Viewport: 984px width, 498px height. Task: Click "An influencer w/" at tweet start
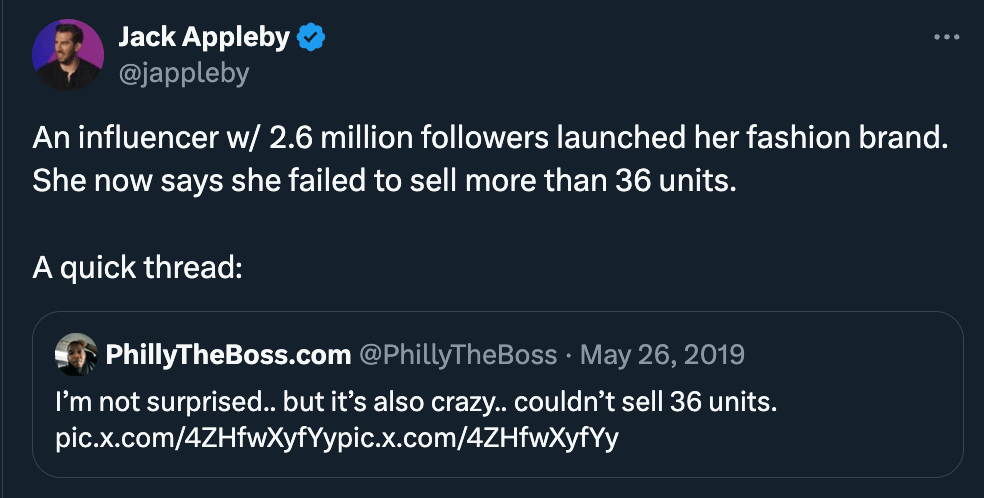point(126,140)
